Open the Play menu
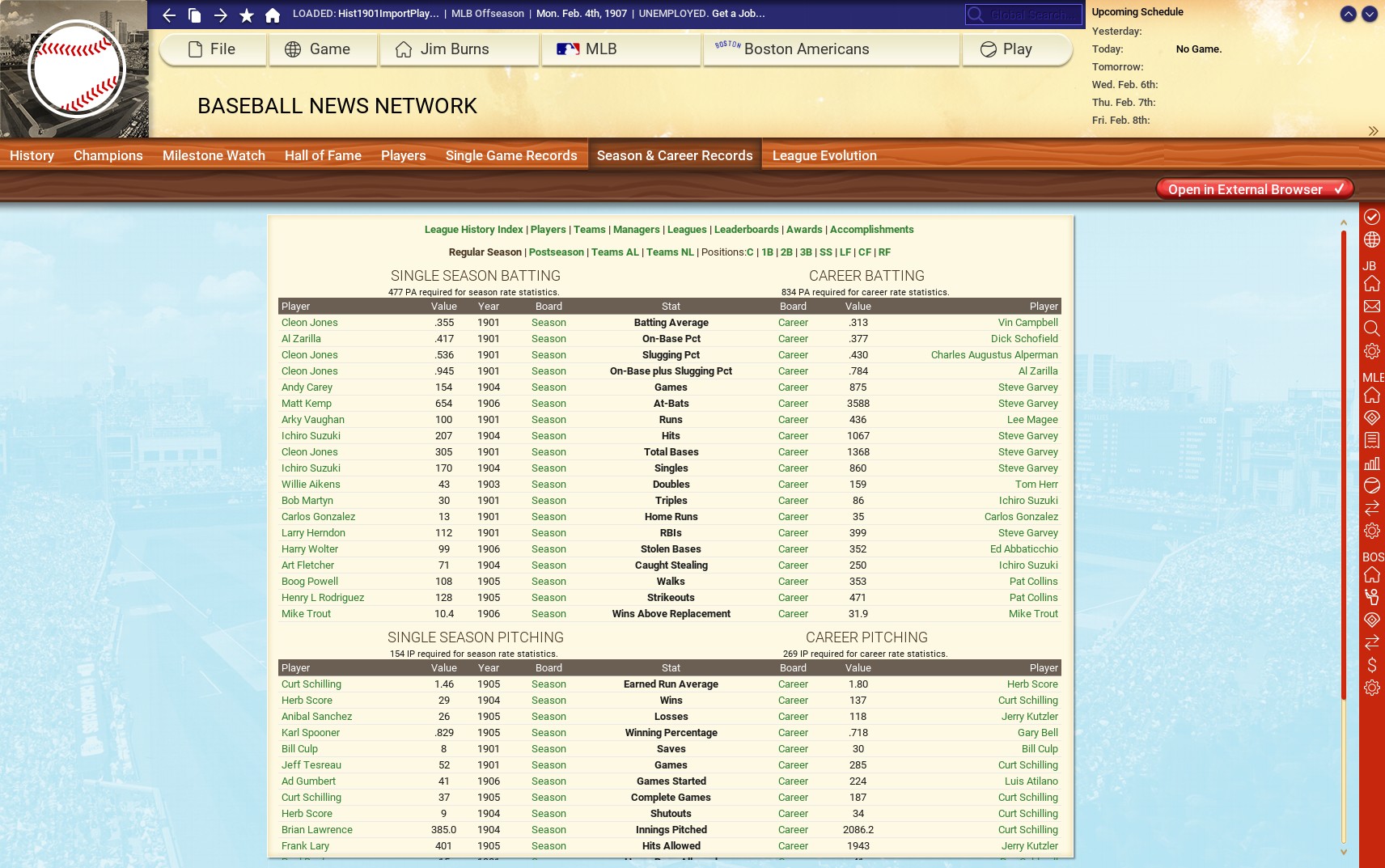Viewport: 1385px width, 868px height. (x=1017, y=49)
